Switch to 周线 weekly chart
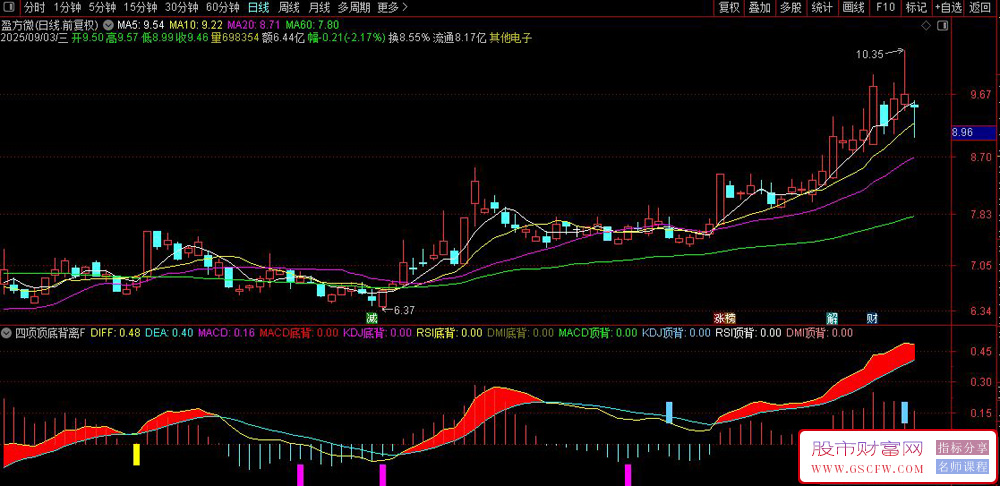 pyautogui.click(x=289, y=8)
